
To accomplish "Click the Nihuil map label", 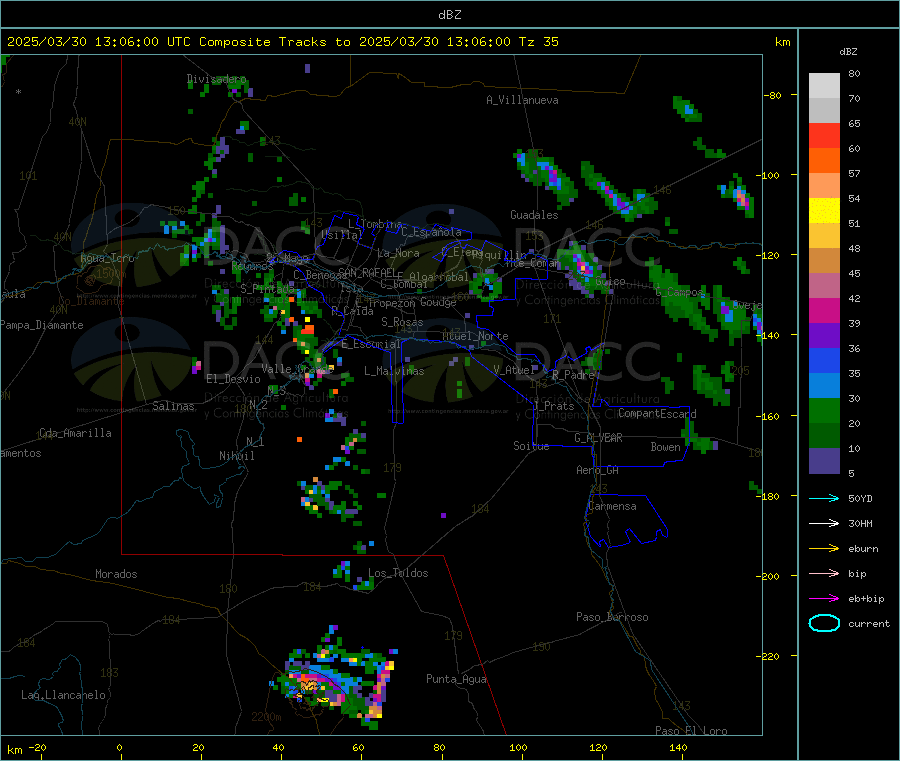I will [x=236, y=456].
